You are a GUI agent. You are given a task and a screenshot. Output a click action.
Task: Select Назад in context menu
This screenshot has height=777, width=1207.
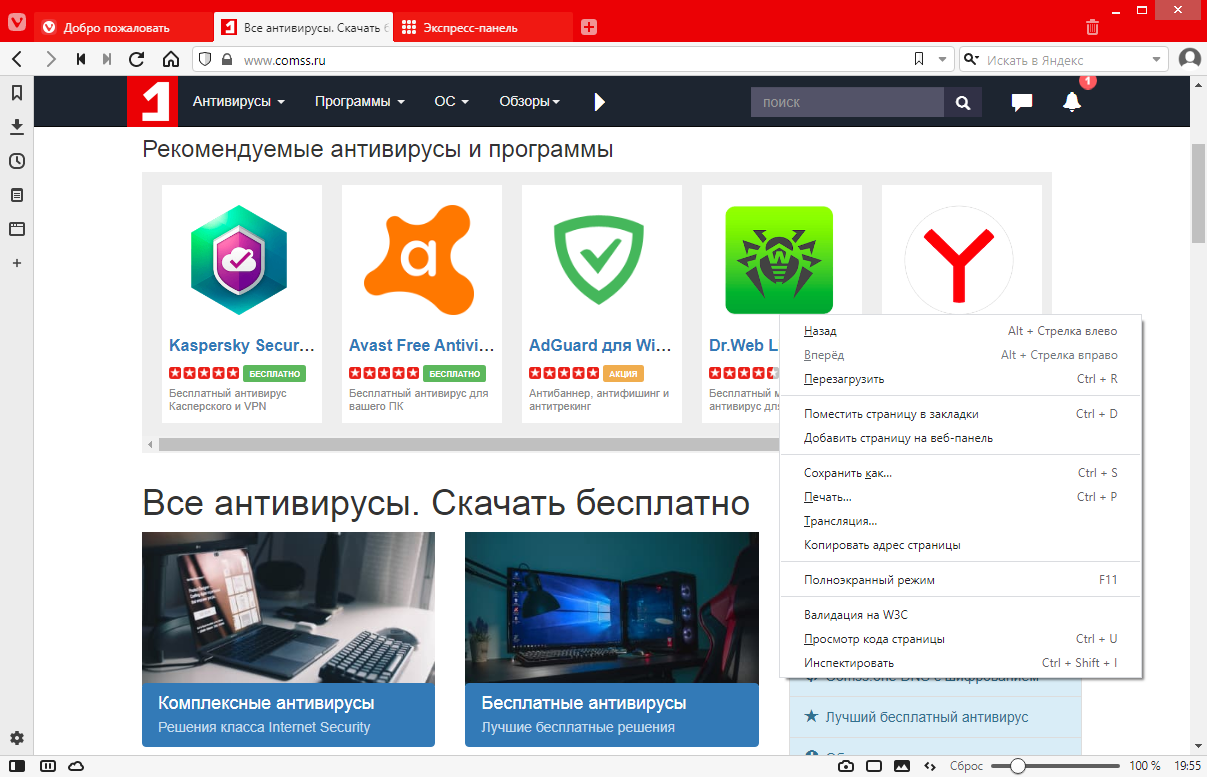coord(960,331)
